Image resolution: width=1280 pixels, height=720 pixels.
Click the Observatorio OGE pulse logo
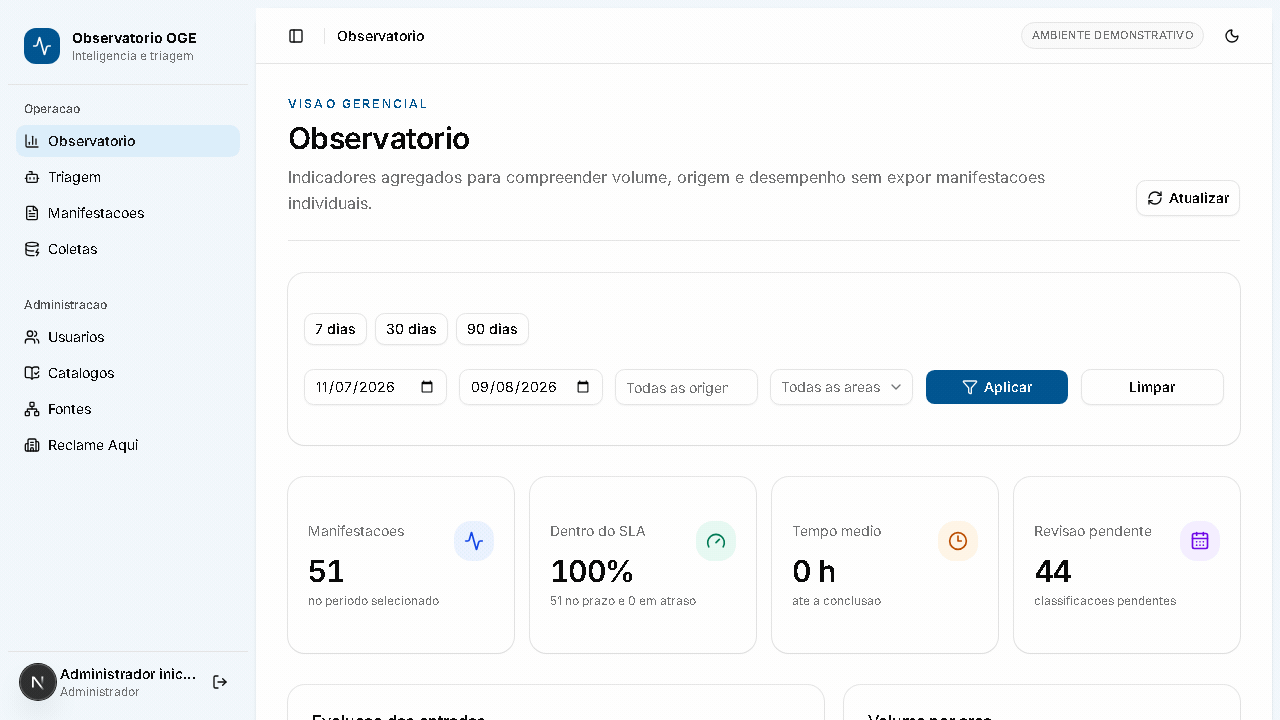42,46
